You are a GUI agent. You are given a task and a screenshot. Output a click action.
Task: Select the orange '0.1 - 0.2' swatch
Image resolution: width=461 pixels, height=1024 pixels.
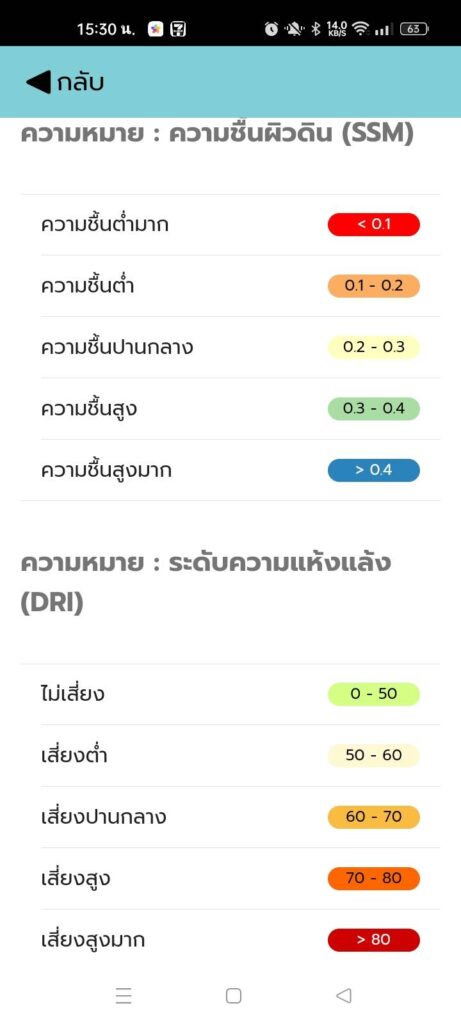[x=374, y=286]
